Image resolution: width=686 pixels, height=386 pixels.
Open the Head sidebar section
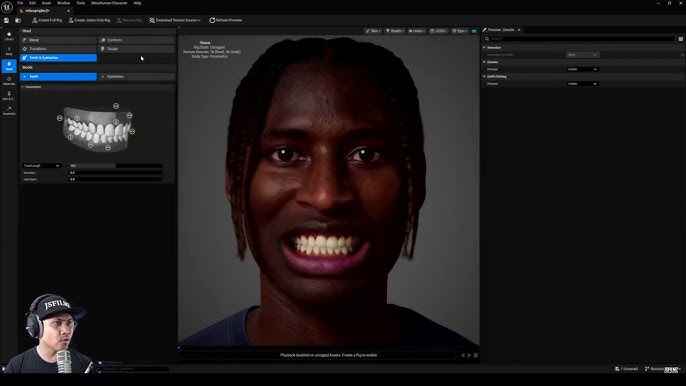tap(9, 66)
